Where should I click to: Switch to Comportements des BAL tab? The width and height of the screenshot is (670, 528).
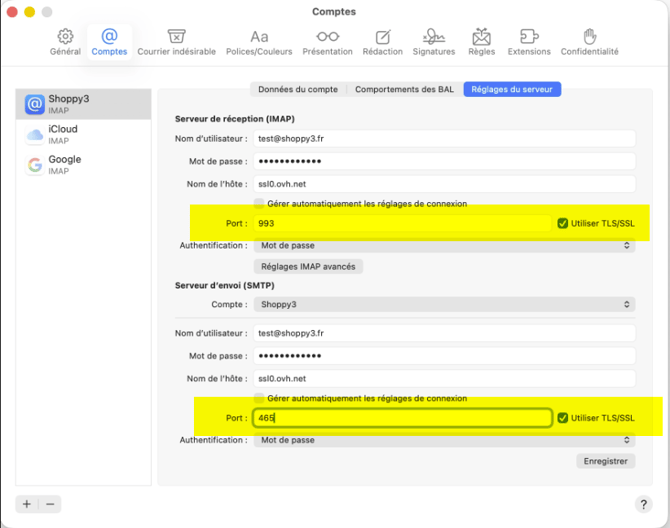[x=404, y=89]
